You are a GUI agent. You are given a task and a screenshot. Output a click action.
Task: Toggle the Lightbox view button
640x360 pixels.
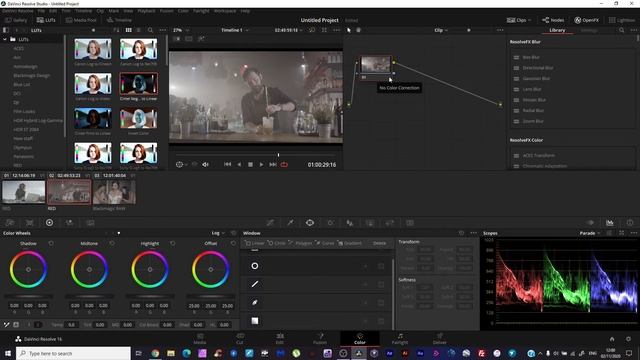(x=622, y=20)
